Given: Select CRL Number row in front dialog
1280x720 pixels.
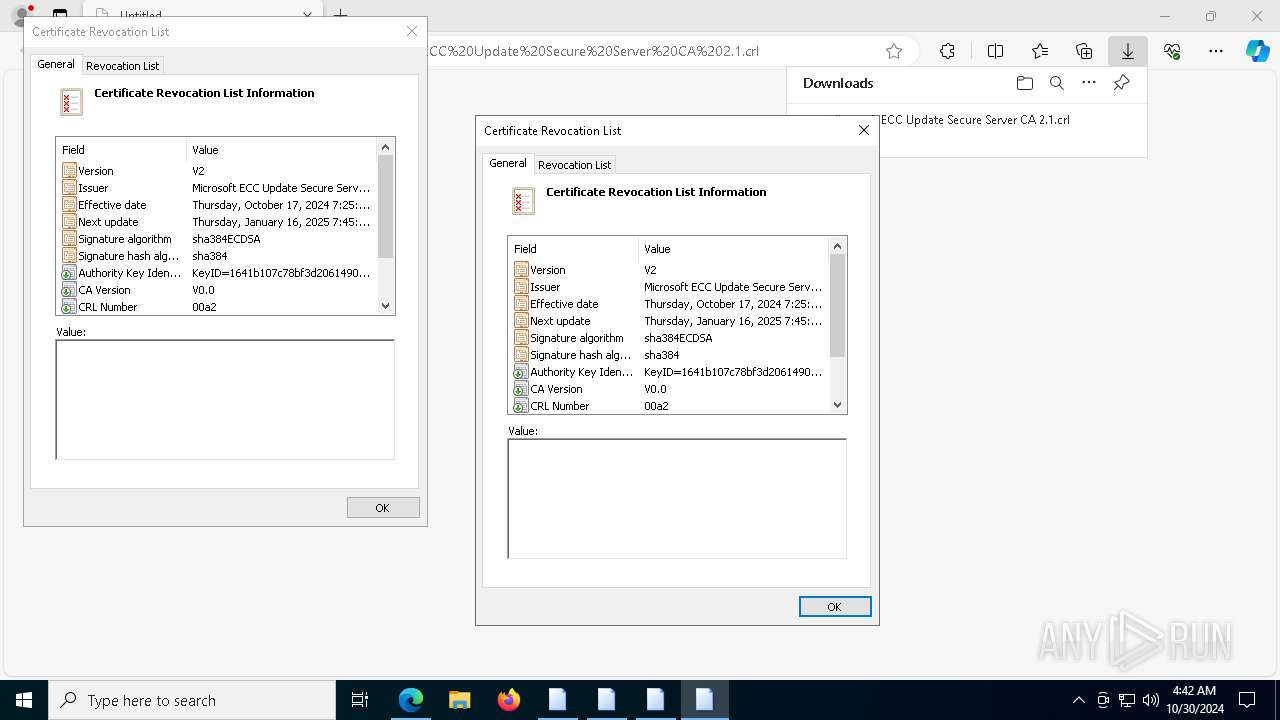Looking at the screenshot, I should pos(669,406).
